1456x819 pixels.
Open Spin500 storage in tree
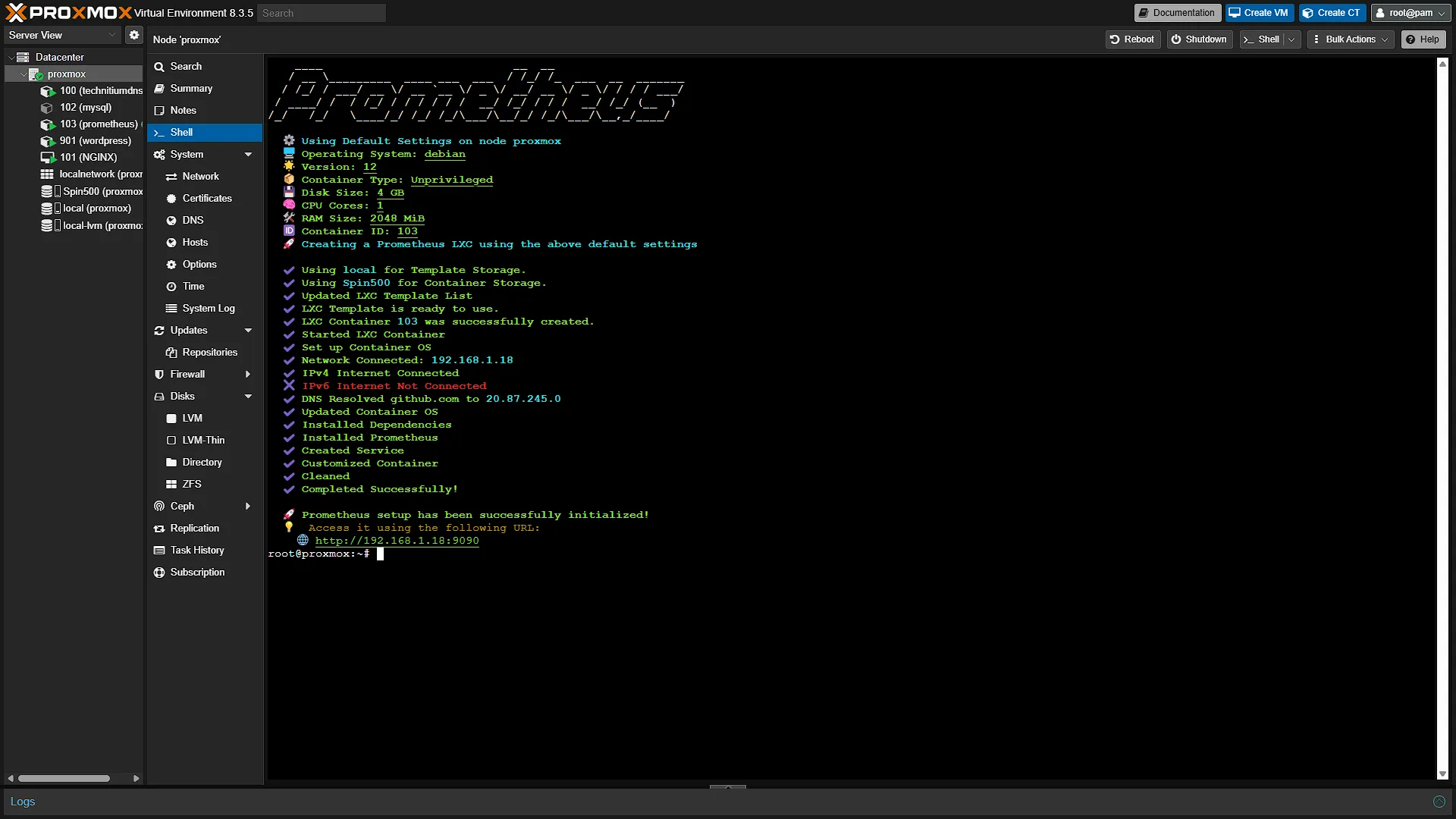92,192
